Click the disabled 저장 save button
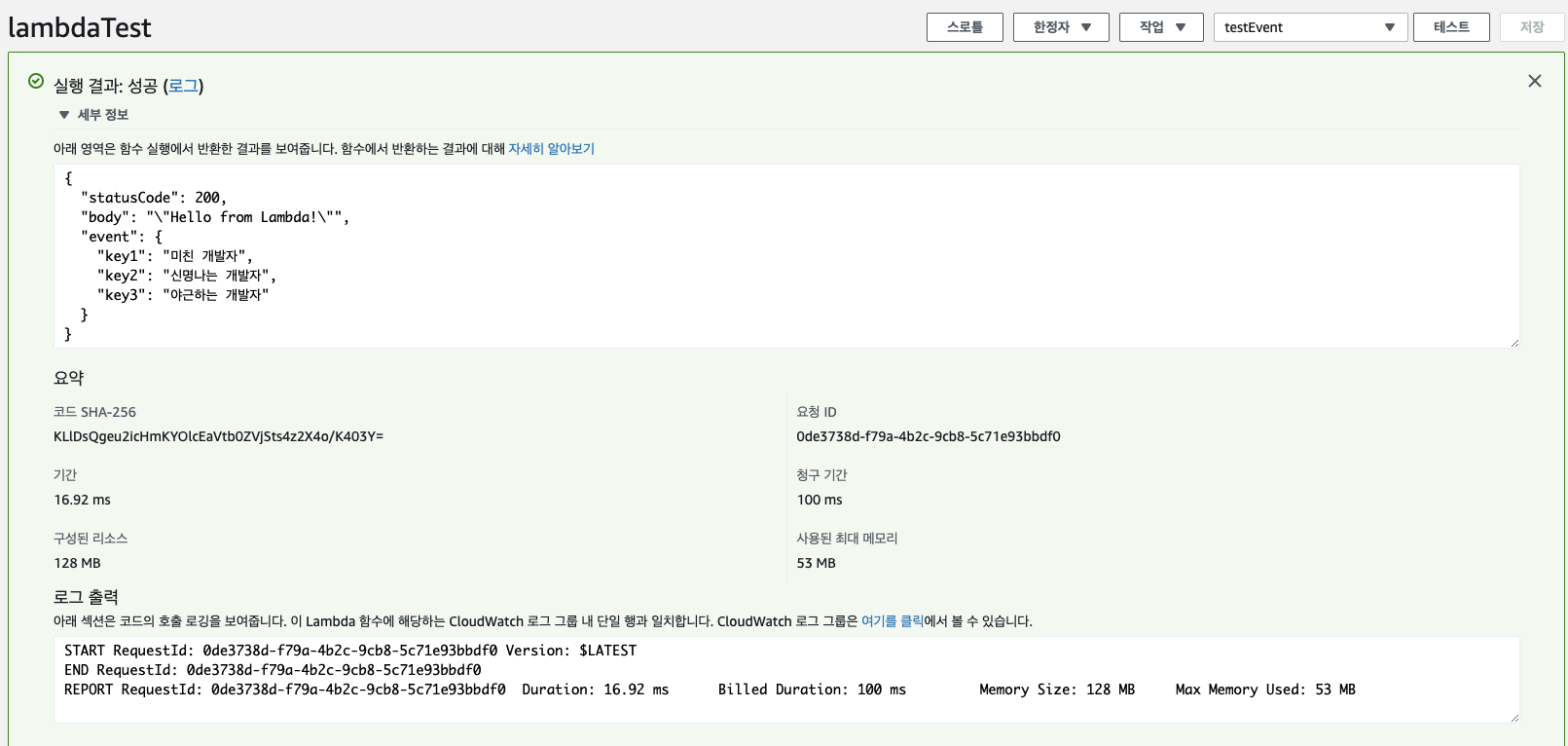The width and height of the screenshot is (1568, 746). tap(1532, 27)
